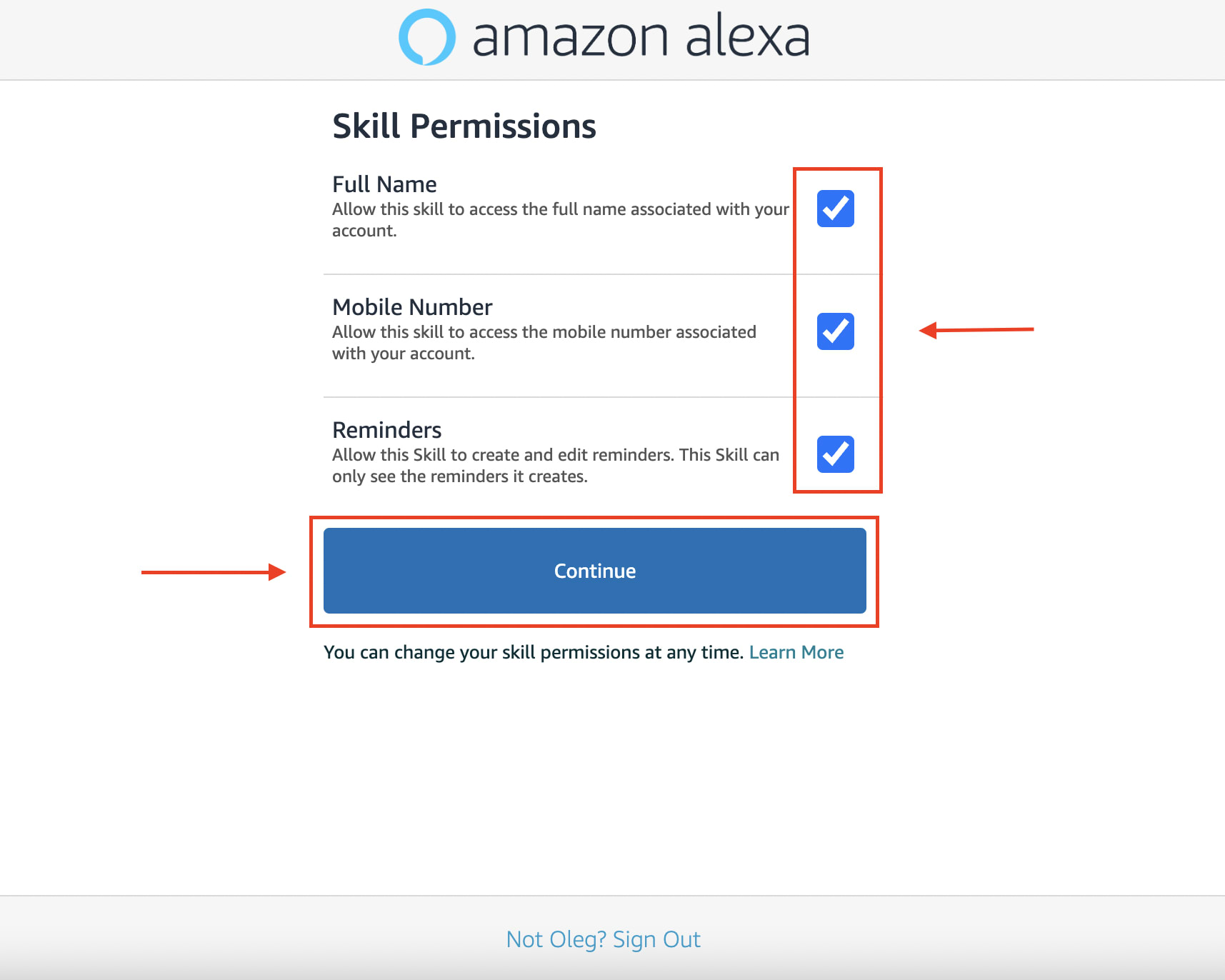Click the 'change your skill permissions' note

coord(534,652)
